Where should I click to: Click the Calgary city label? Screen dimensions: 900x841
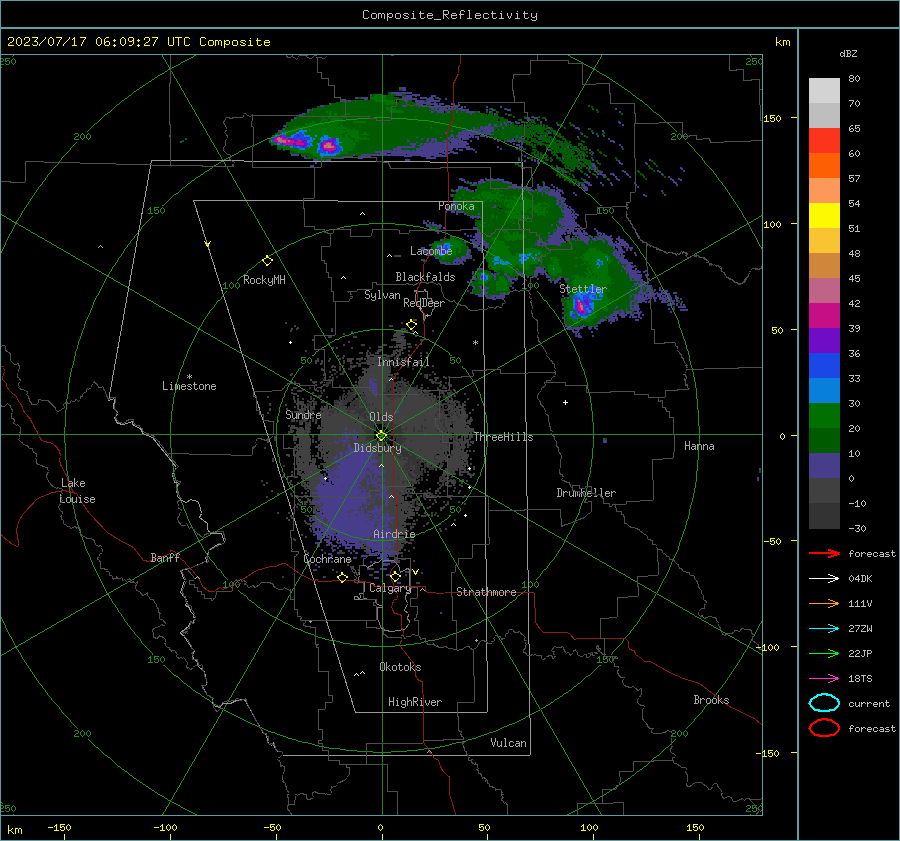[390, 588]
